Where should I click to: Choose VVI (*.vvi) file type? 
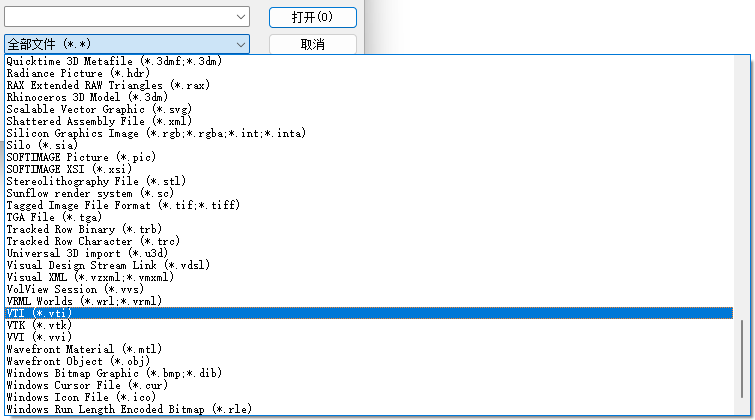click(369, 337)
